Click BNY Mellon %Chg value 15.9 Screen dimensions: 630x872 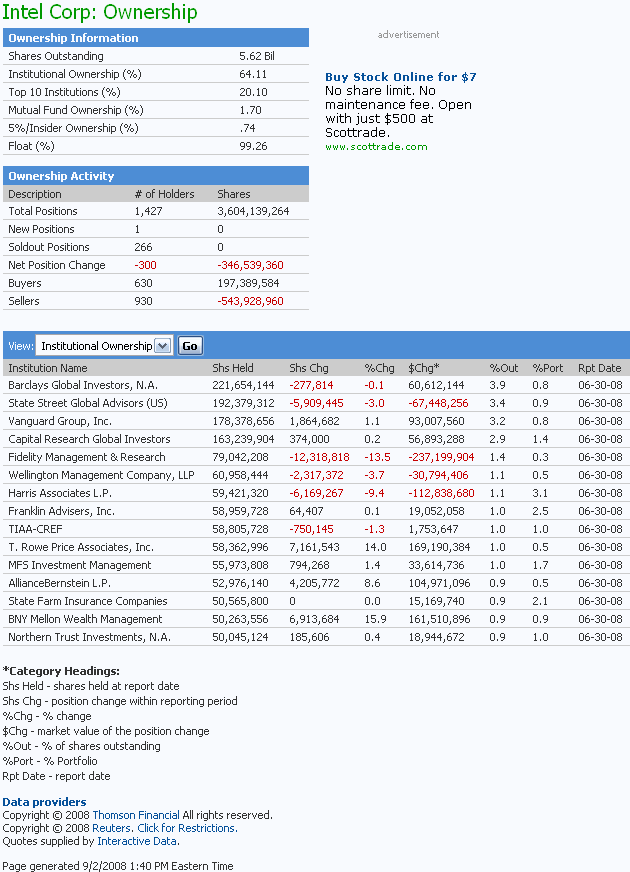tap(375, 619)
